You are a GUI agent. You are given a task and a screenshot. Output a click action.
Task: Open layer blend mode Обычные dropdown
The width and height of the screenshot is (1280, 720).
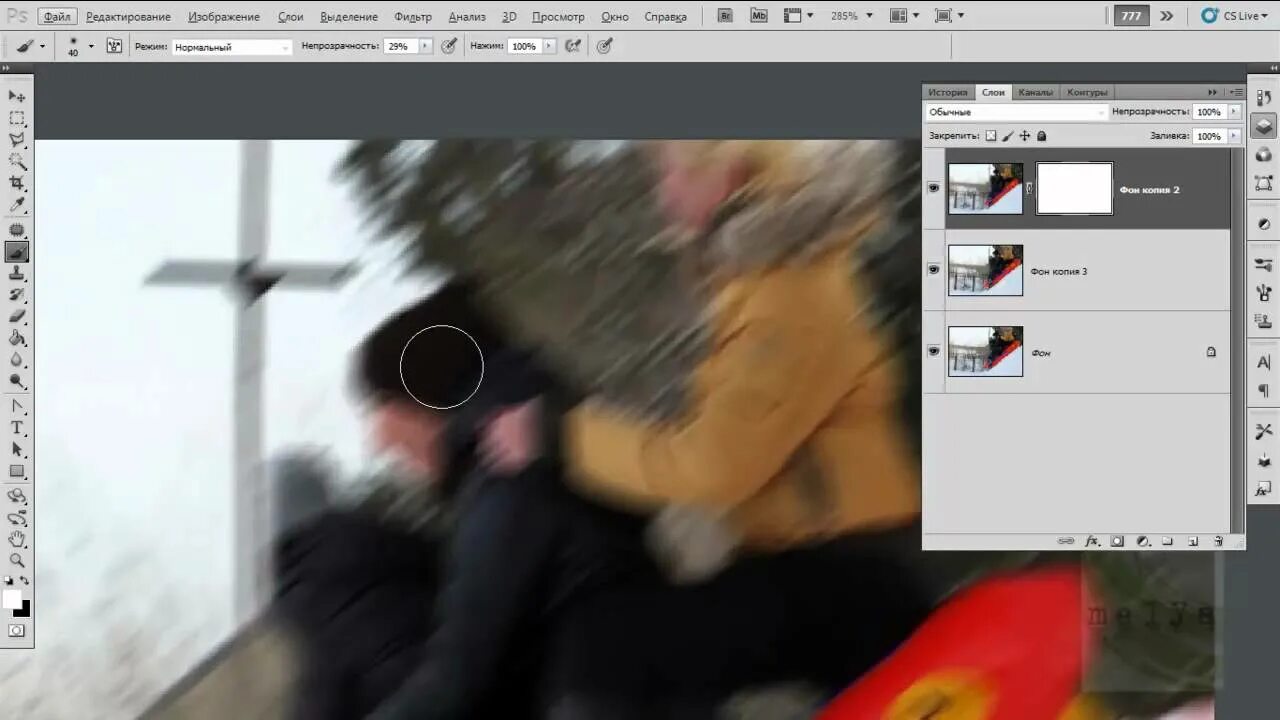tap(1016, 112)
